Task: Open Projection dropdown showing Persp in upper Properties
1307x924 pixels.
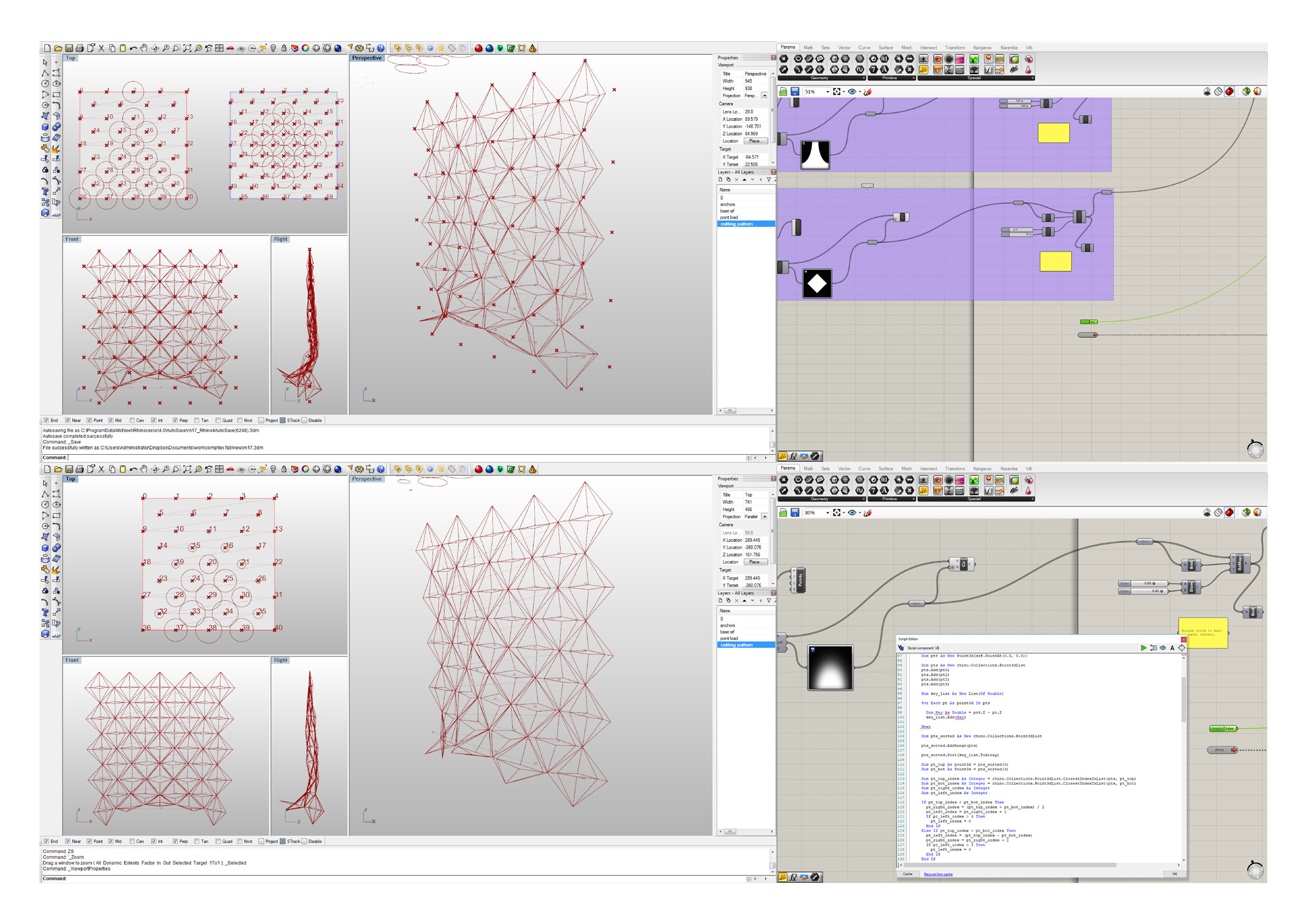Action: [x=764, y=96]
